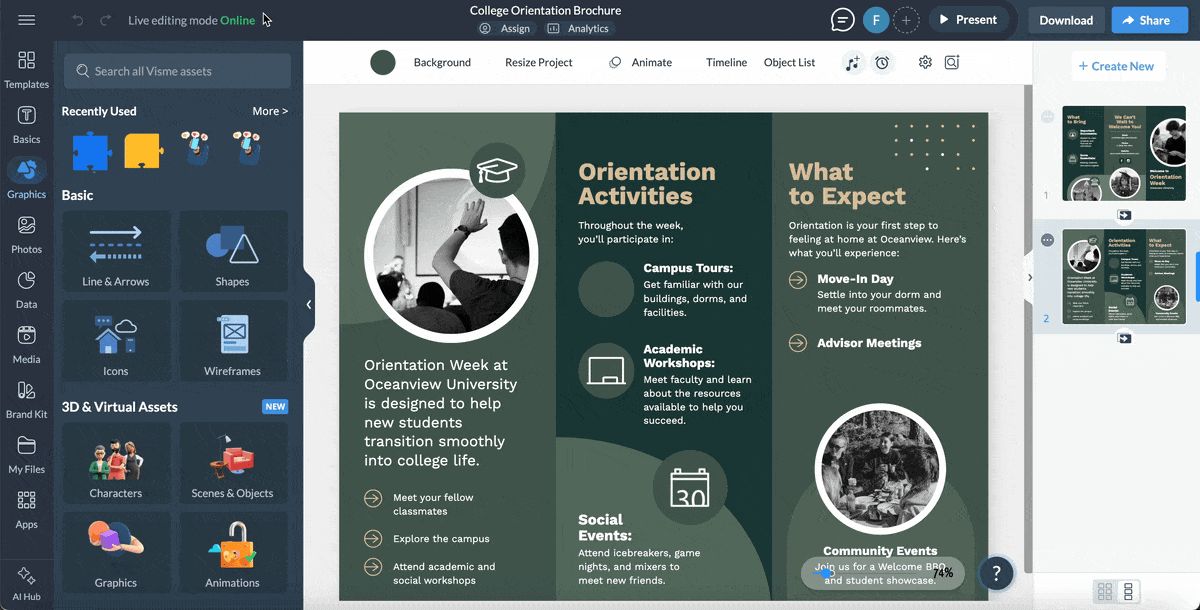
Task: Focus the Search all Visme assets field
Action: point(178,71)
